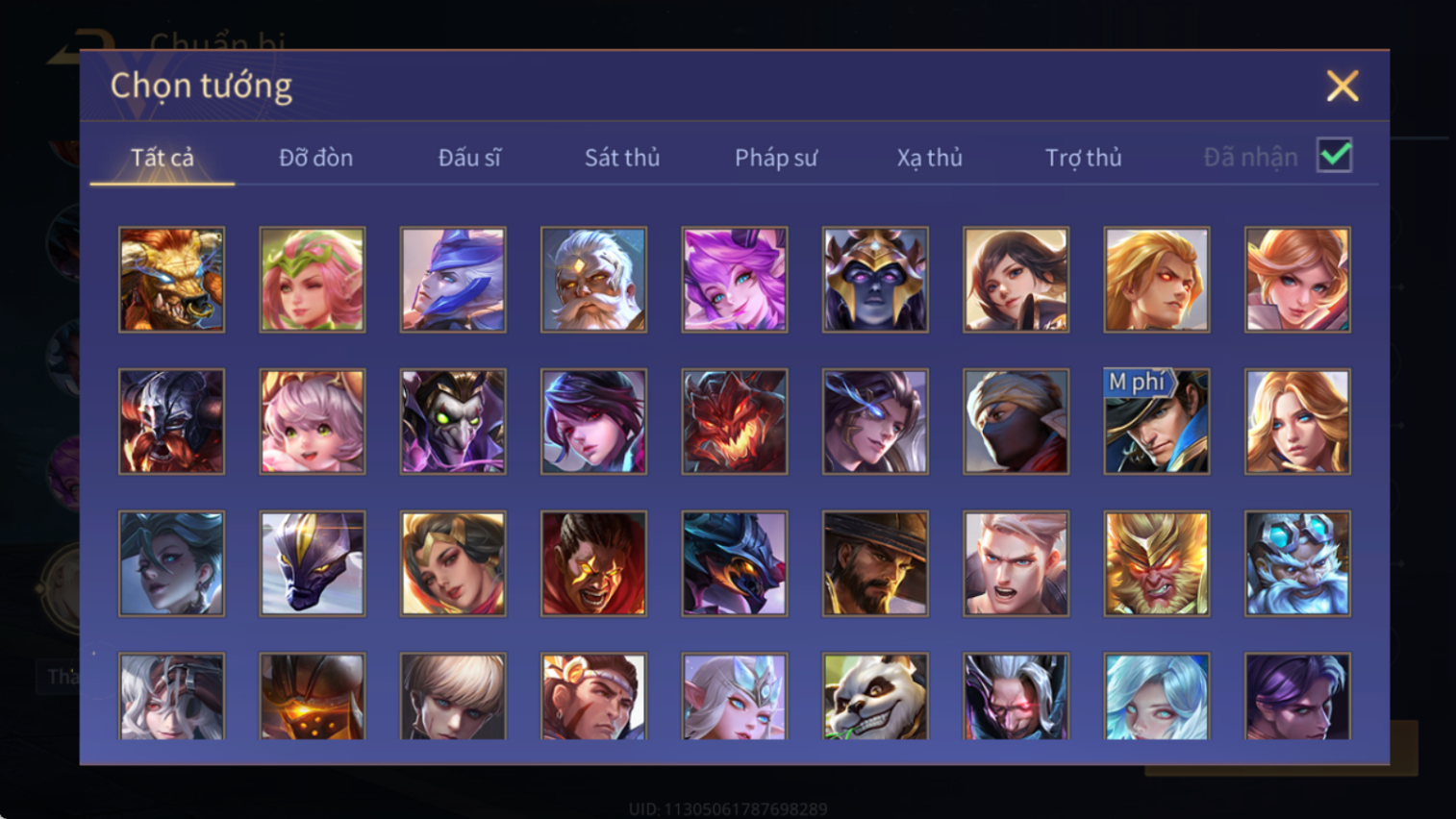Pick the purple-haired girl hero portrait
The height and width of the screenshot is (819, 1456).
pos(735,280)
